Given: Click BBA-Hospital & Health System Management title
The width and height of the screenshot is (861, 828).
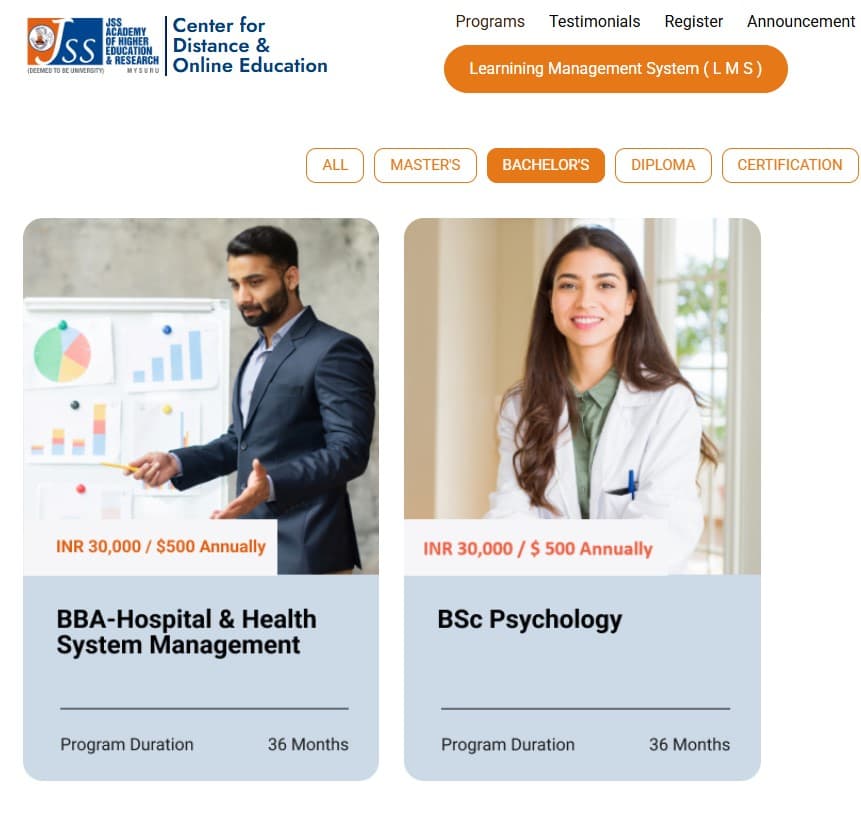Looking at the screenshot, I should tap(187, 632).
